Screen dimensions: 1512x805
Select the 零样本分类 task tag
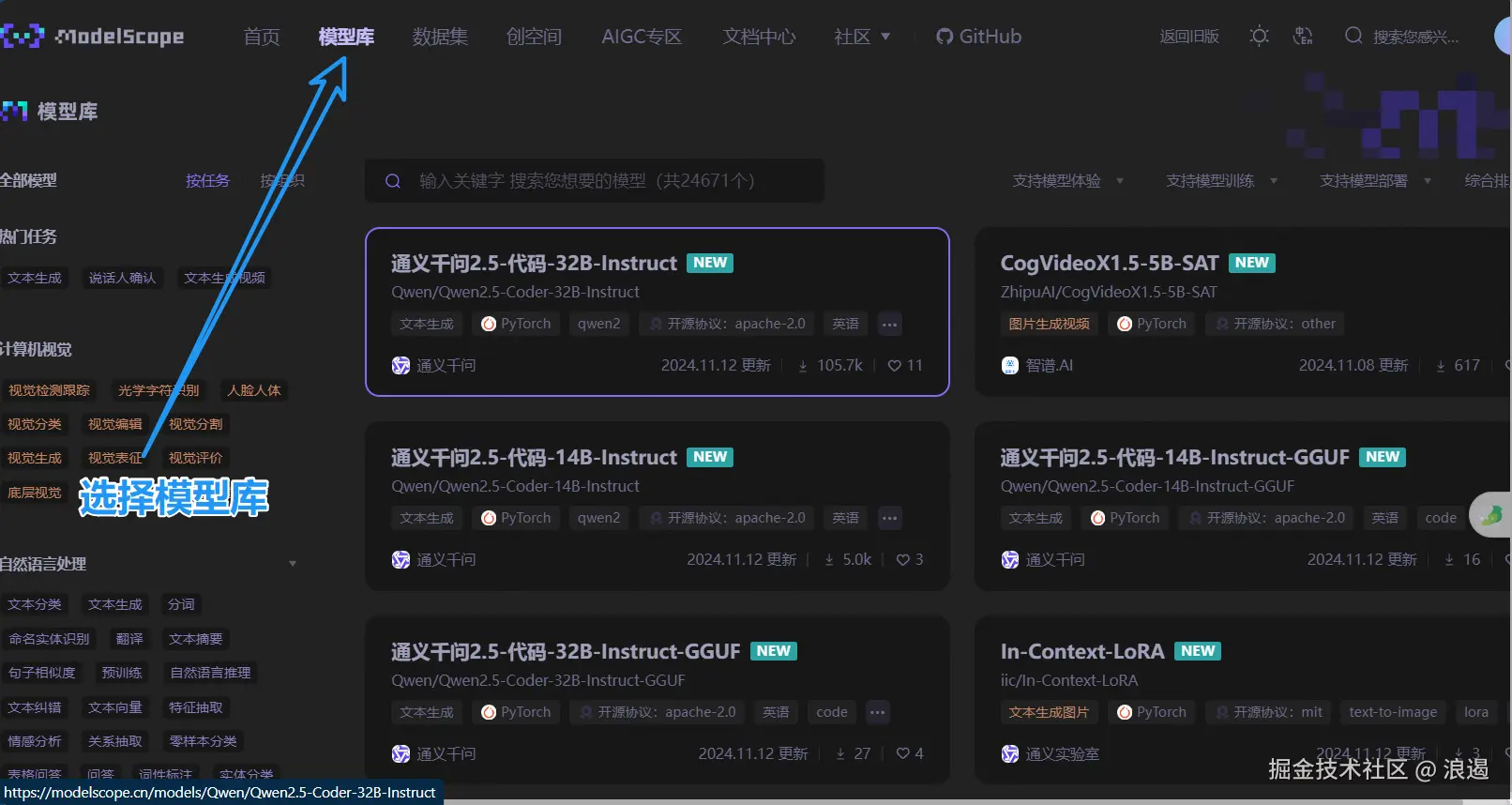tap(204, 741)
